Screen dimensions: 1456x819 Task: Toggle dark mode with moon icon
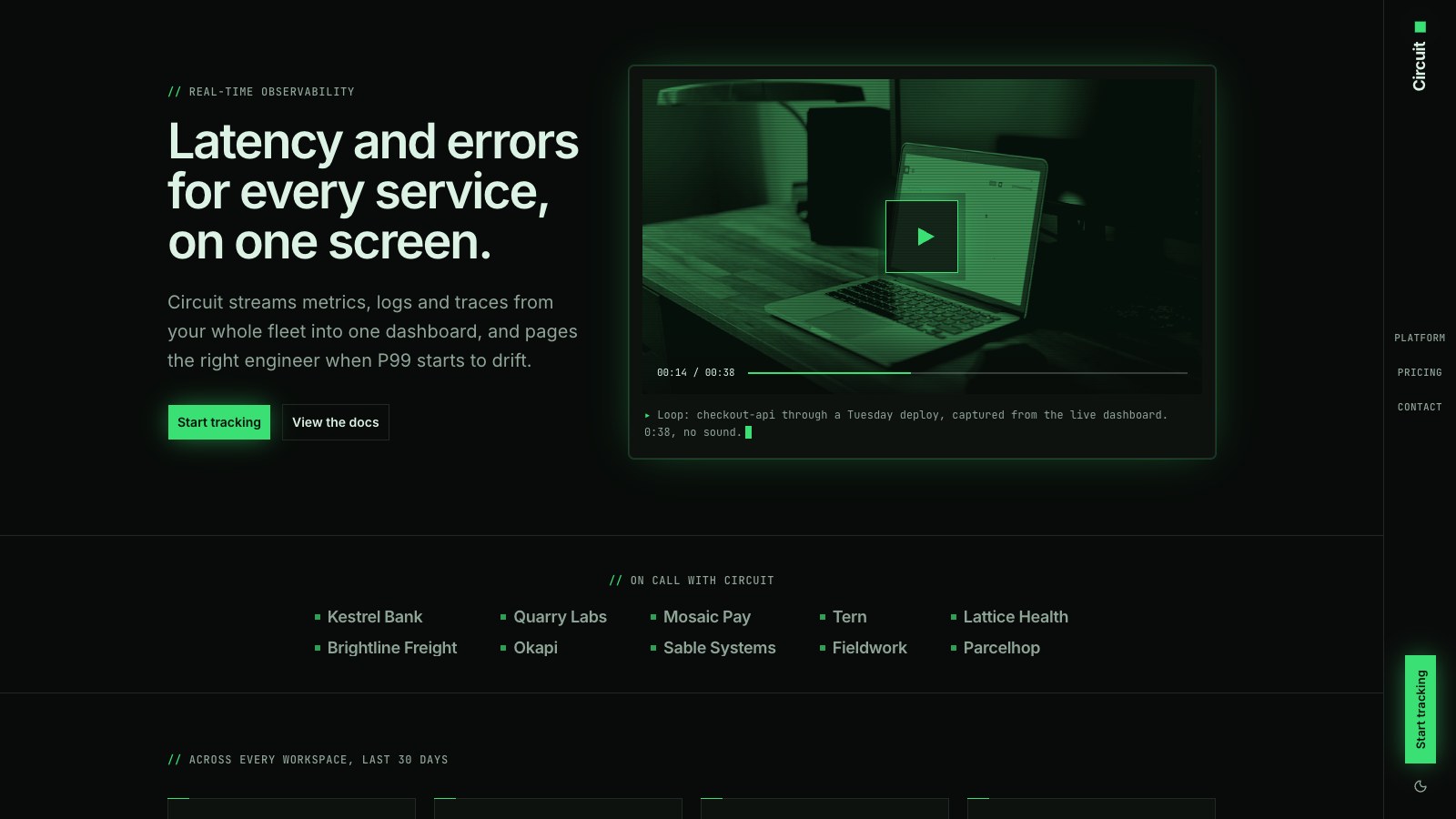point(1421,786)
